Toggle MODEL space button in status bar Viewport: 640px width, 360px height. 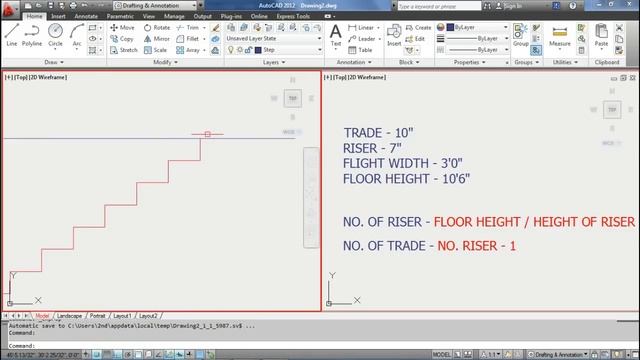point(441,355)
